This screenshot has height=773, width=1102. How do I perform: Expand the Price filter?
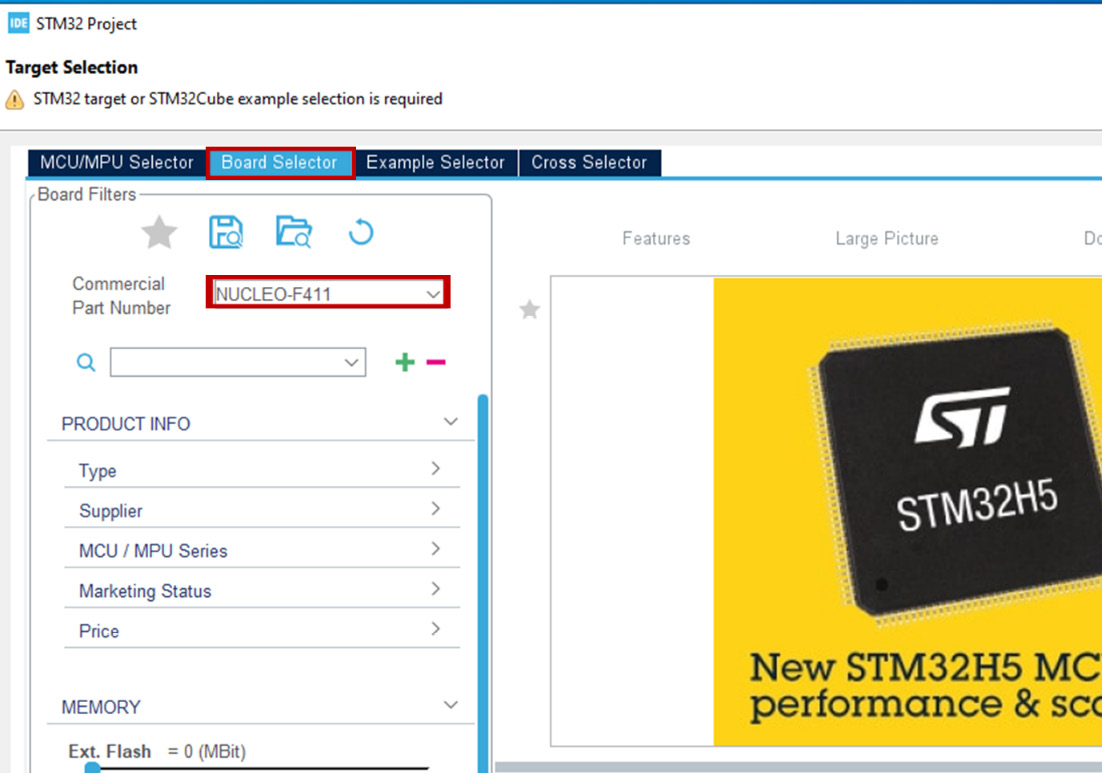[436, 628]
